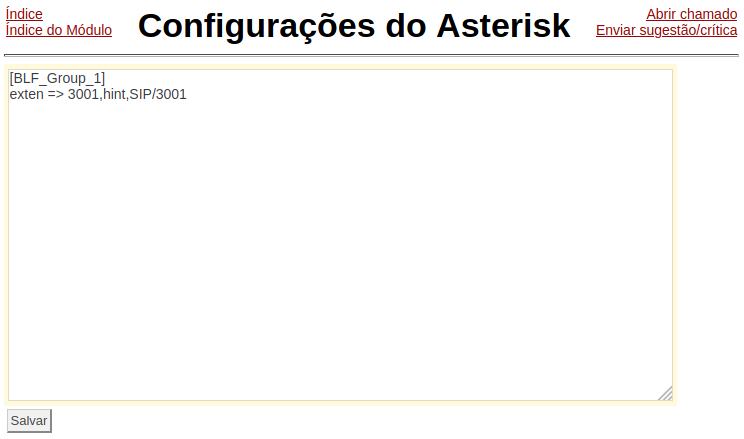Click the horizontal divider line under the header
Image resolution: width=744 pixels, height=439 pixels.
pyautogui.click(x=372, y=55)
